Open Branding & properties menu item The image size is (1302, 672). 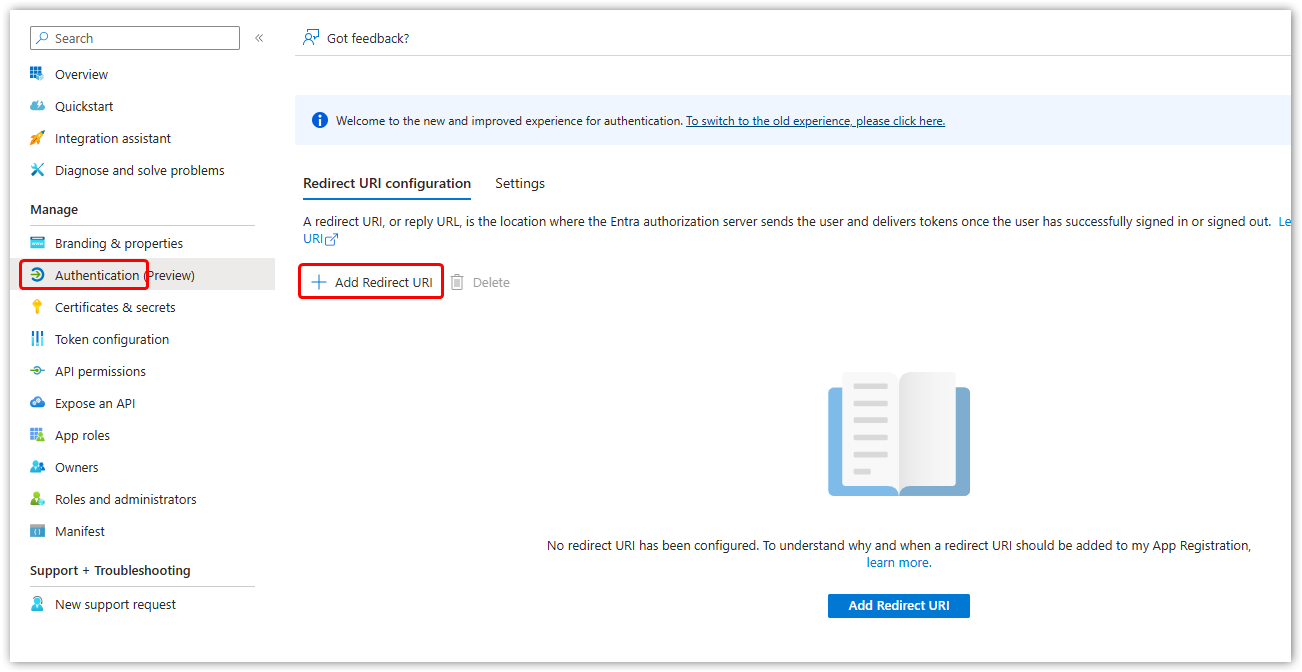tap(118, 243)
